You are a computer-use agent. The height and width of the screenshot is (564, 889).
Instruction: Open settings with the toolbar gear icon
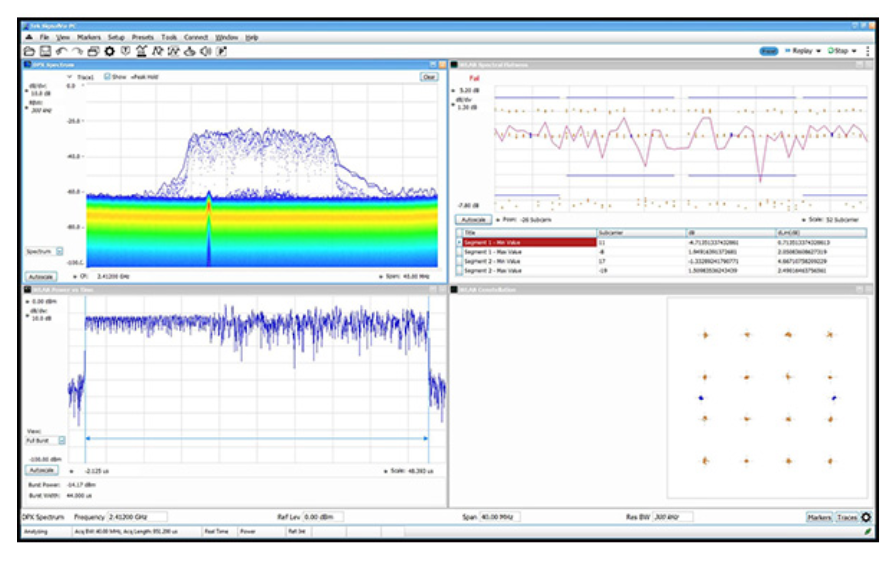[109, 50]
